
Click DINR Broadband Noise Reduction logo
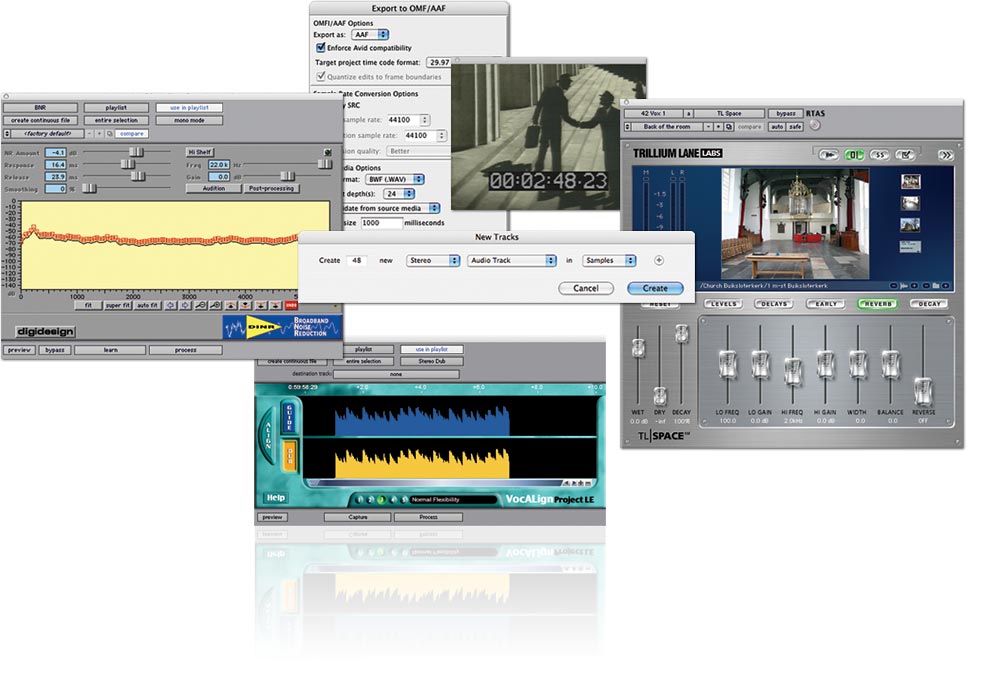click(283, 327)
